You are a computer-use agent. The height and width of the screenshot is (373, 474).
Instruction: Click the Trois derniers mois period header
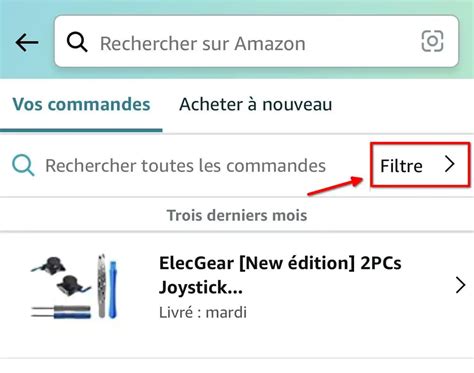237,215
